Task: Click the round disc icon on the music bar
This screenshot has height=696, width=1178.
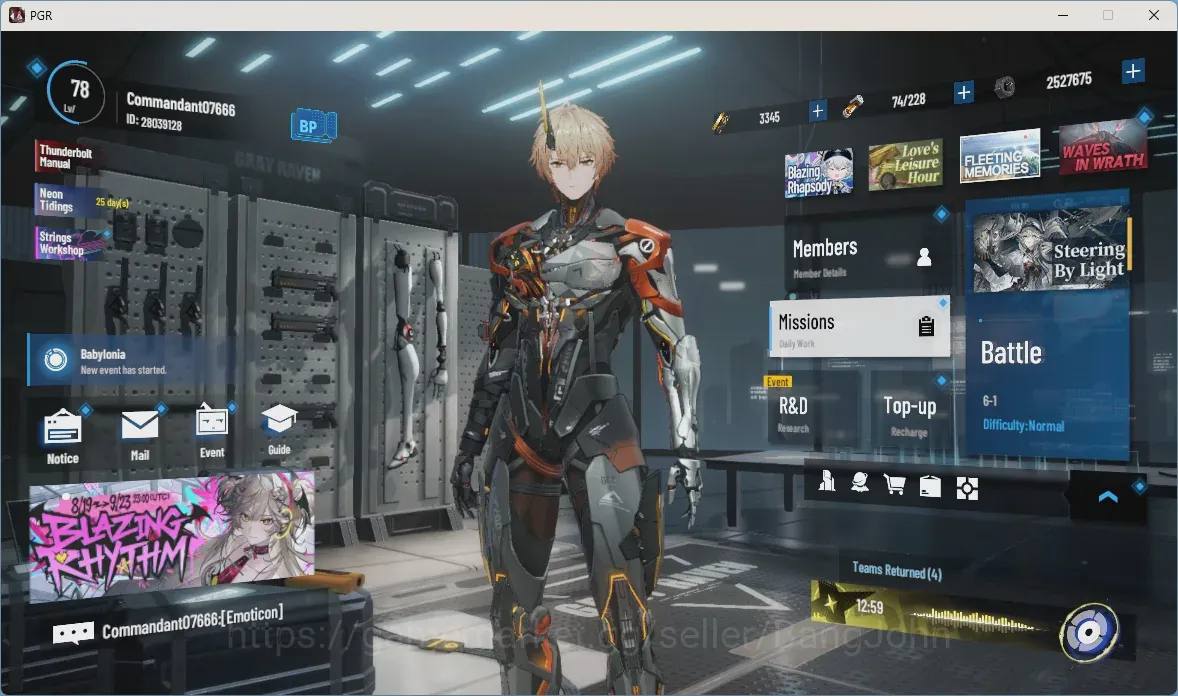Action: [x=1089, y=633]
